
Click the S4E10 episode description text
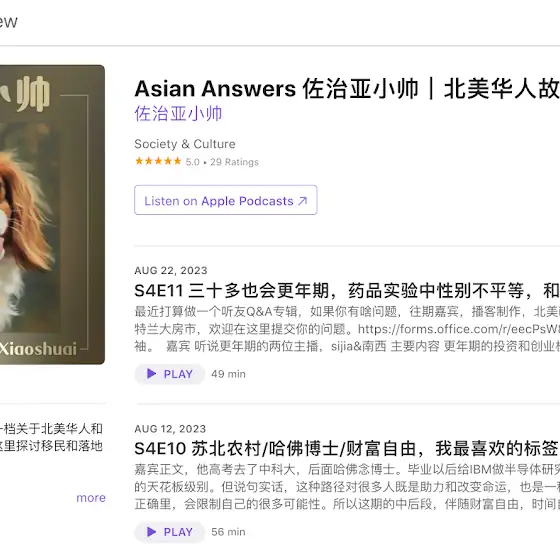tap(347, 486)
